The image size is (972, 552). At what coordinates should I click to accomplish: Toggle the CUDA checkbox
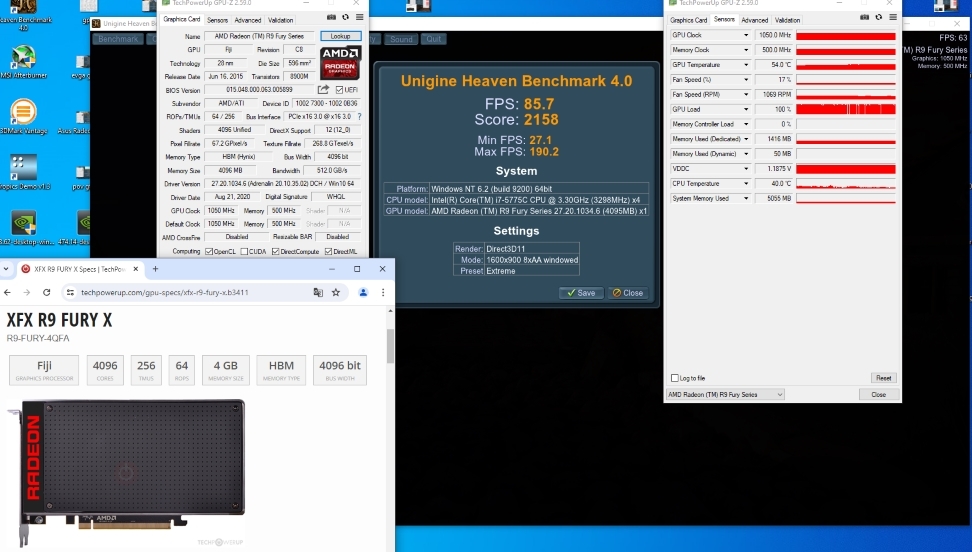pyautogui.click(x=244, y=251)
